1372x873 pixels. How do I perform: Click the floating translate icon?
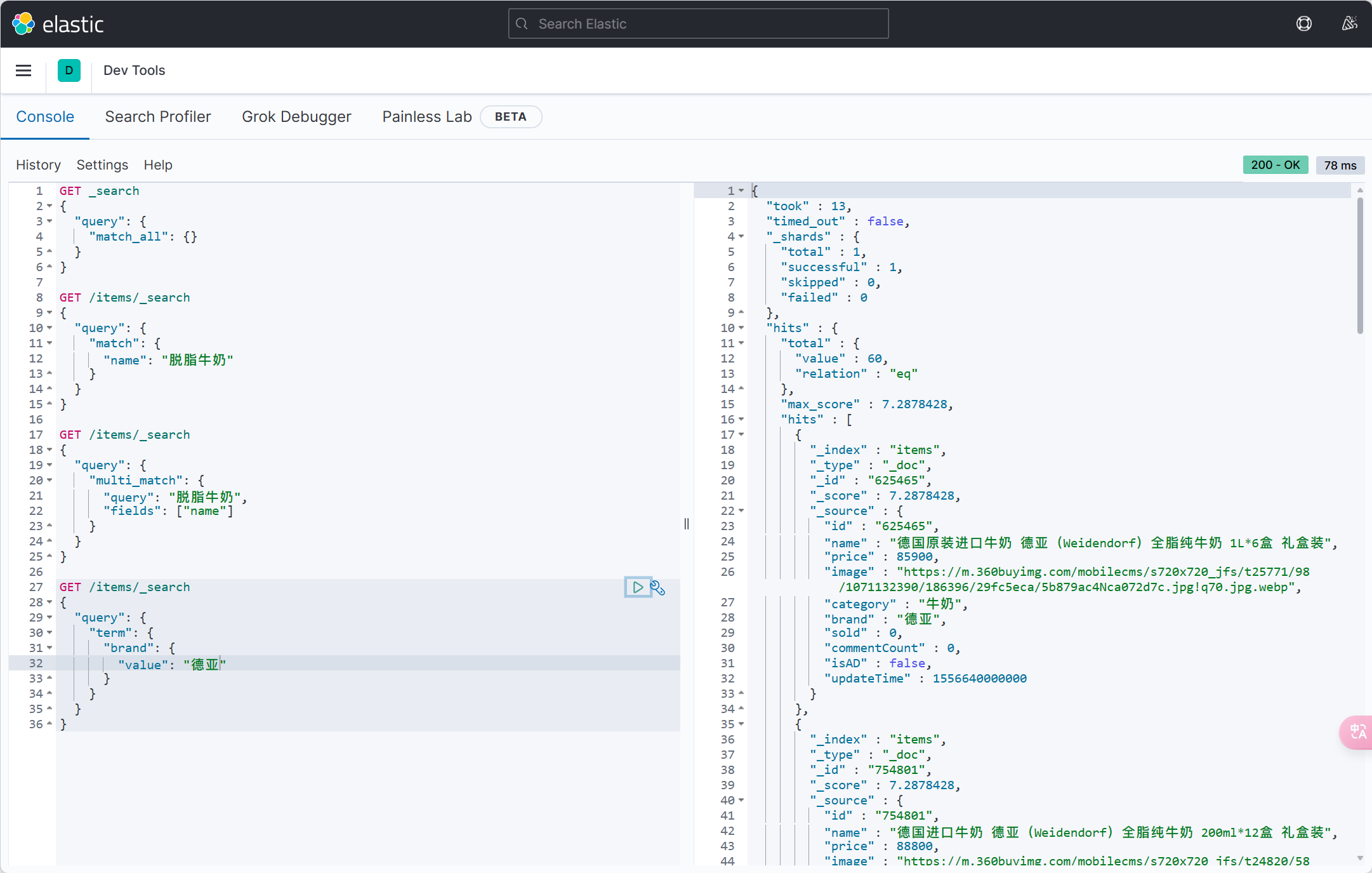tap(1357, 732)
